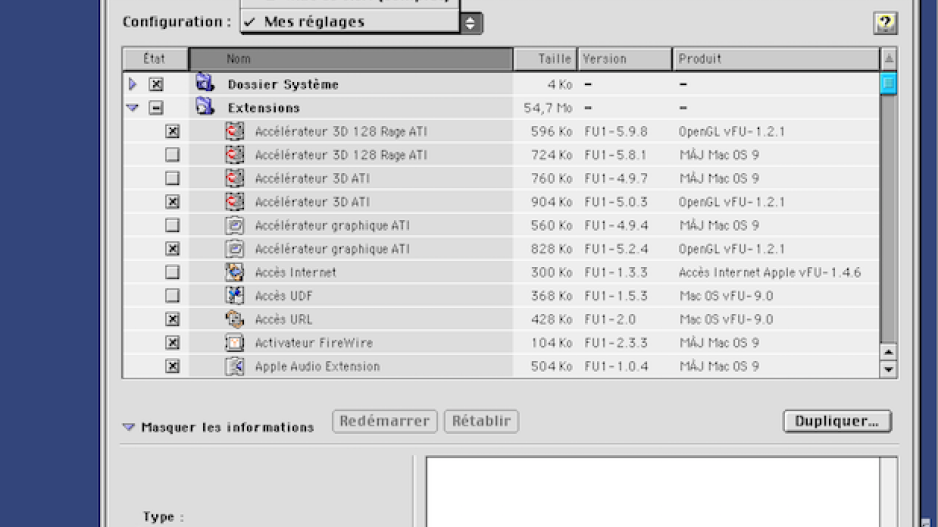Expand the Dossier Système disclosure triangle
The height and width of the screenshot is (527, 938).
click(133, 84)
